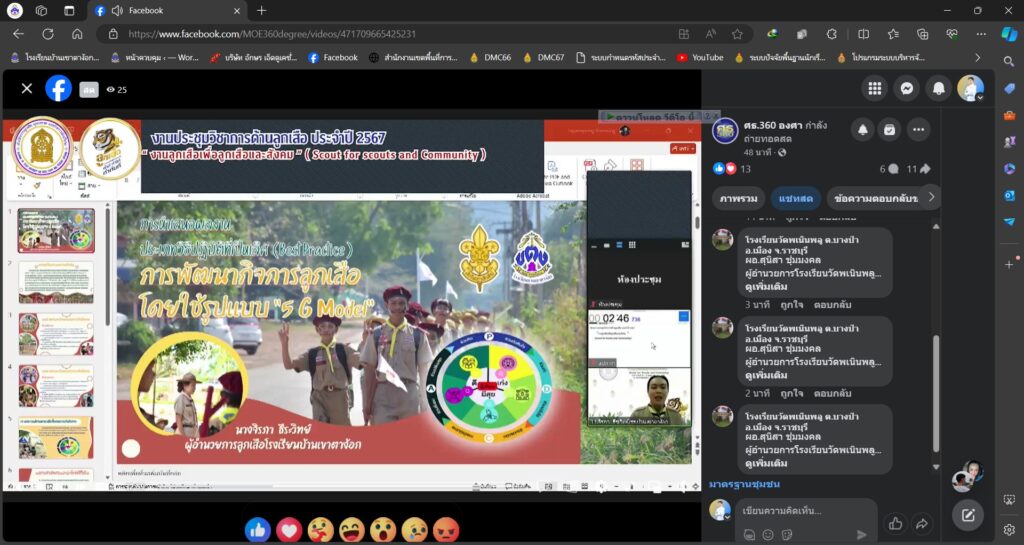
Task: Open account profile avatar menu
Action: (970, 89)
